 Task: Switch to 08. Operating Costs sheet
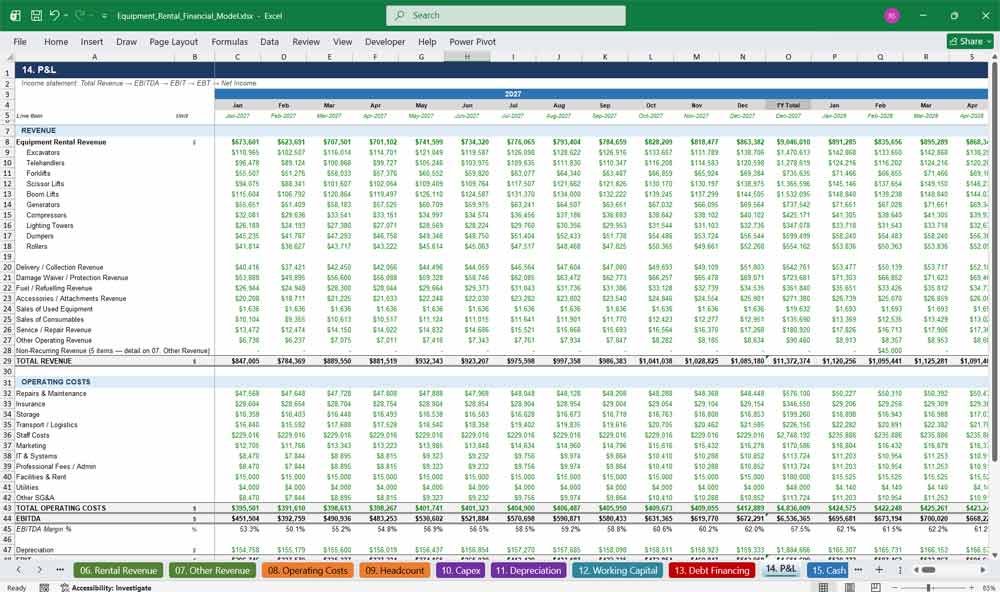coord(308,570)
